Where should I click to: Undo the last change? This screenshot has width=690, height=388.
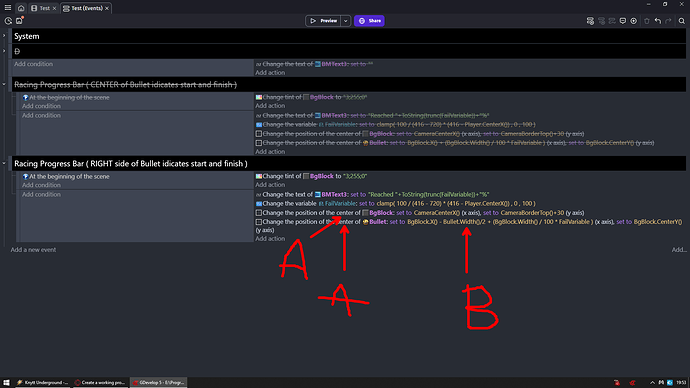658,21
